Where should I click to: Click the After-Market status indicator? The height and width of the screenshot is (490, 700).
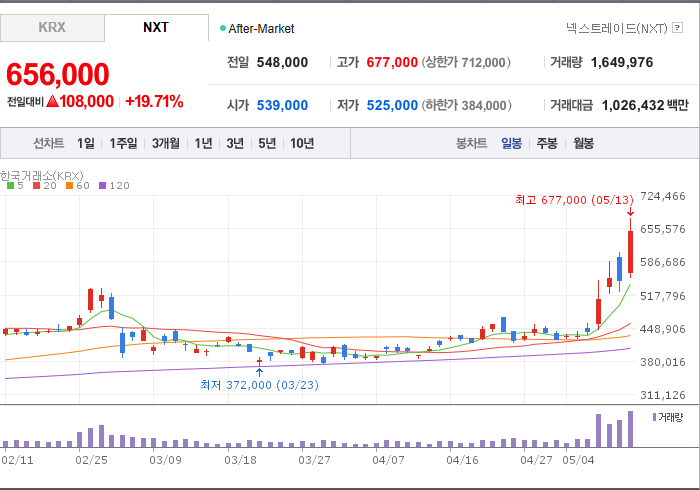pyautogui.click(x=257, y=29)
